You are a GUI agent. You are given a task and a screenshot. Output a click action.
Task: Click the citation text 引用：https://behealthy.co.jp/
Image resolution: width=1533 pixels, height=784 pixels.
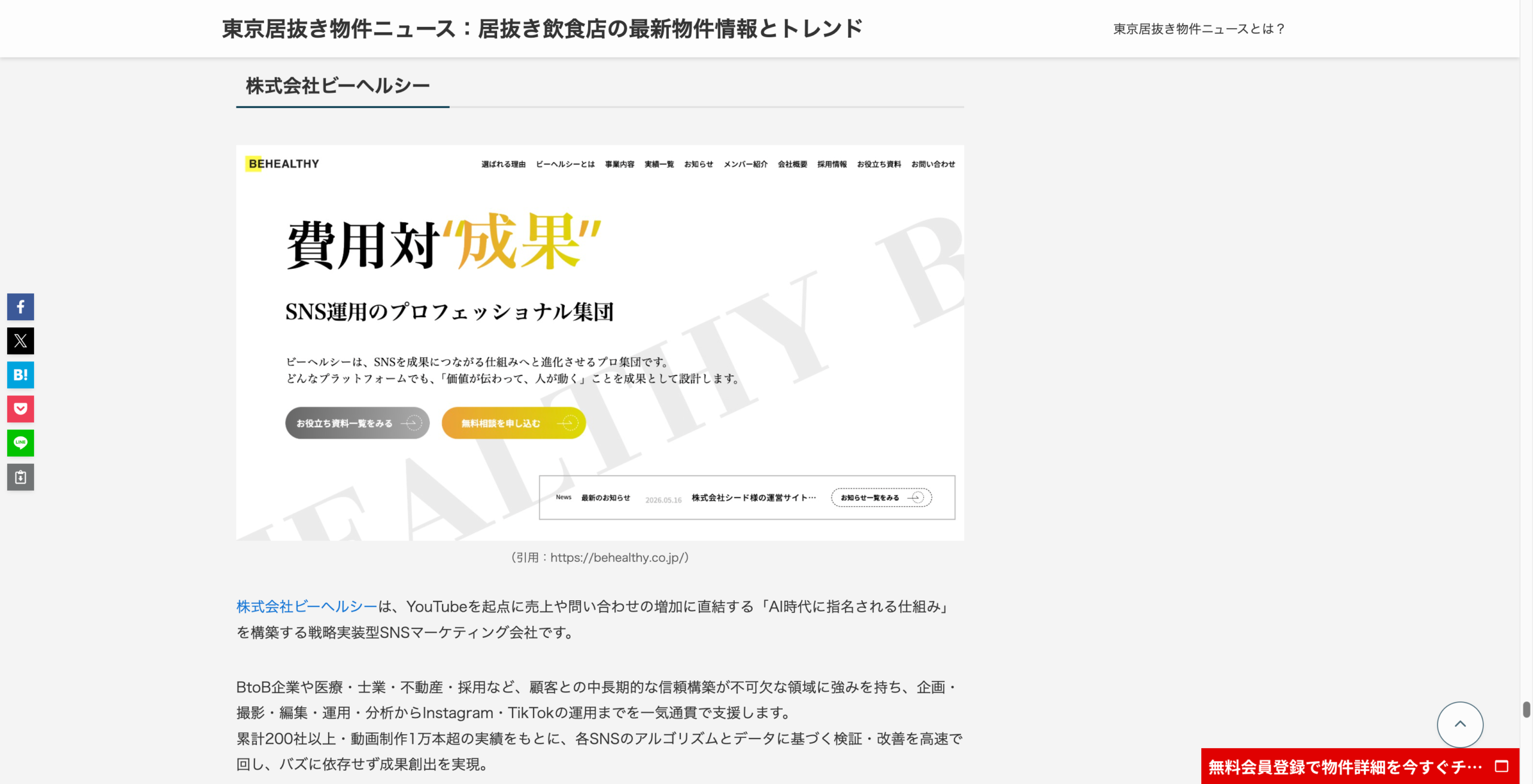[x=600, y=558]
